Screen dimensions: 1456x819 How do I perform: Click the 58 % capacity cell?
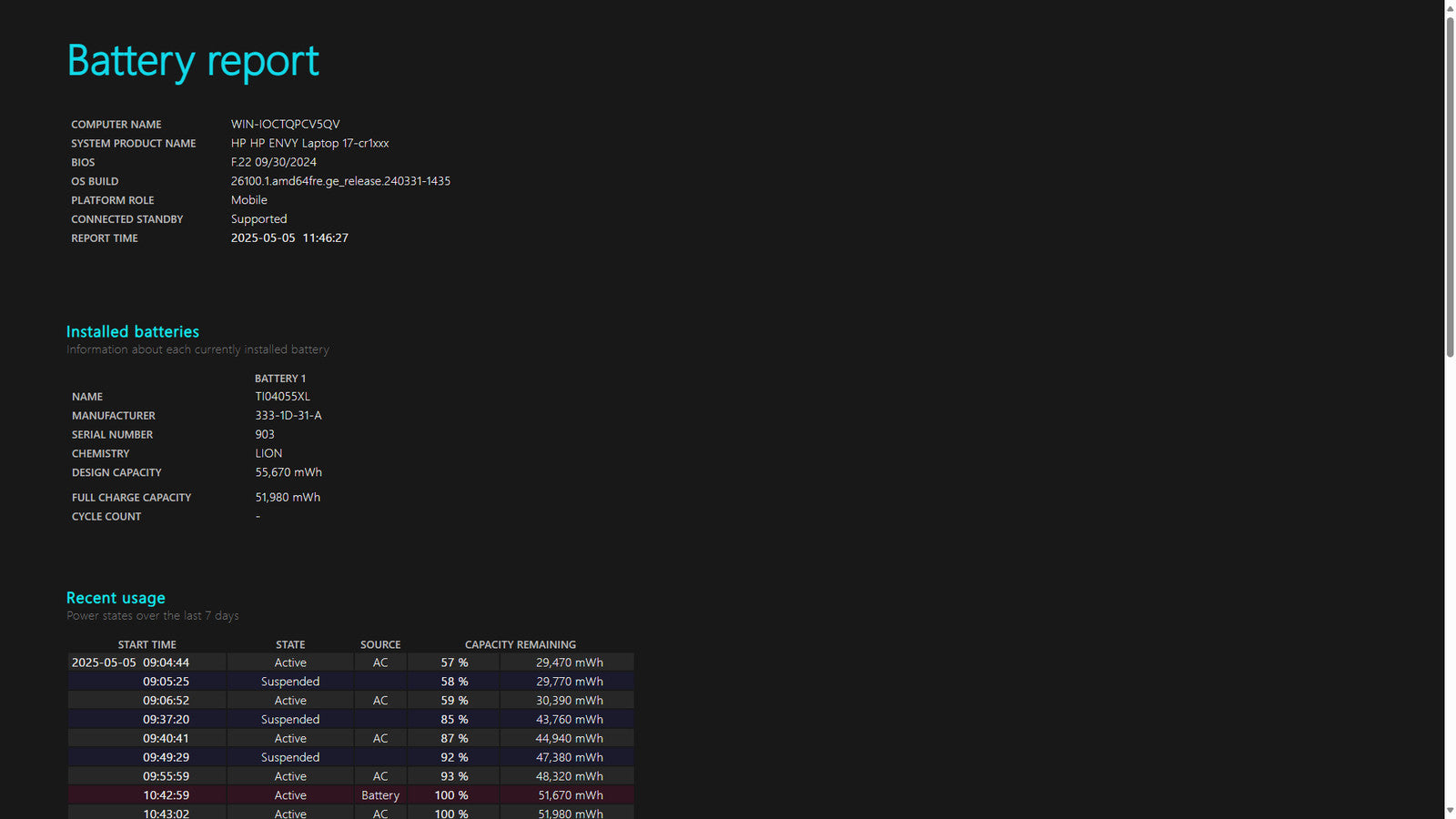(454, 682)
